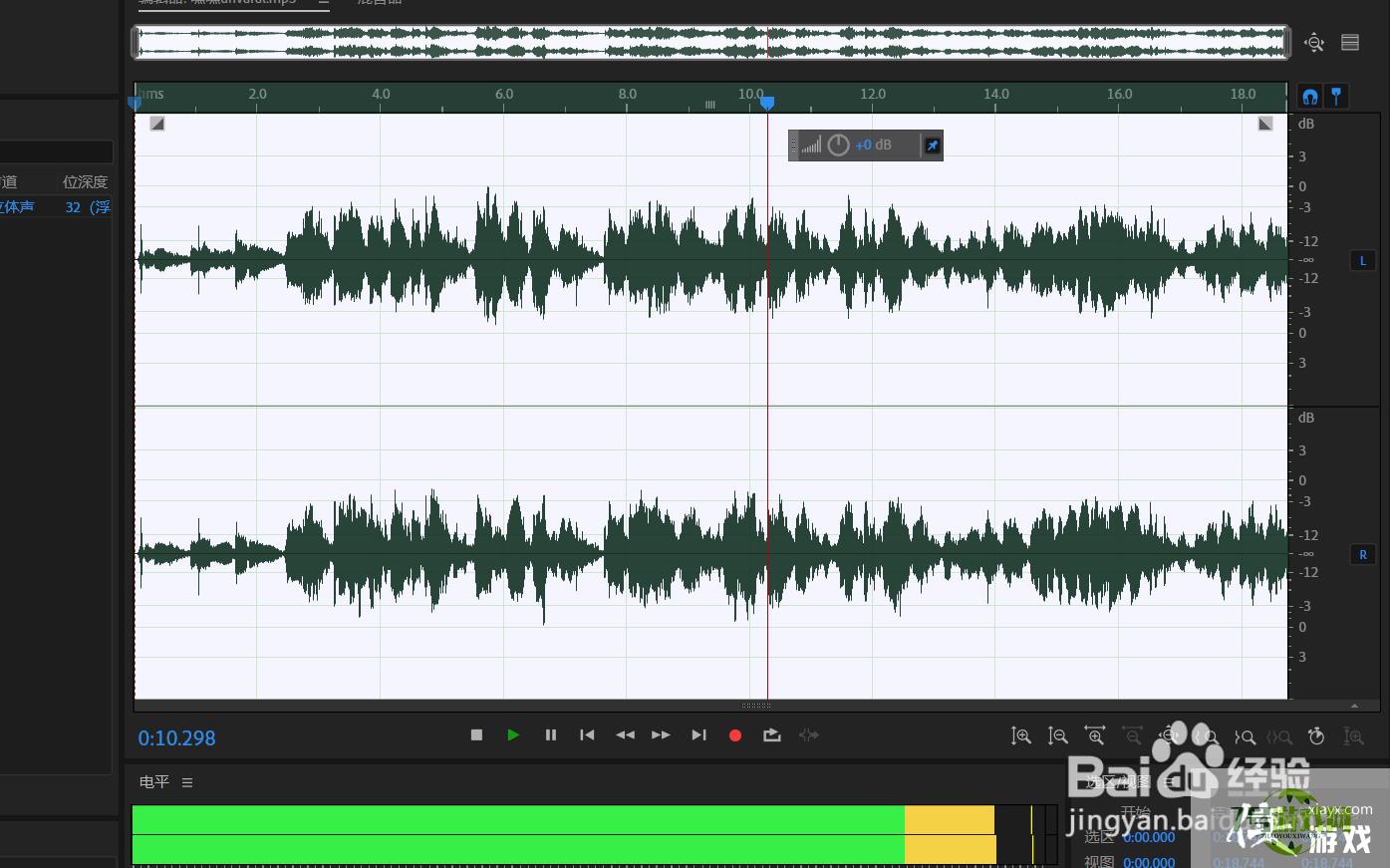
Task: Click the green level meter bar
Action: pos(518,834)
